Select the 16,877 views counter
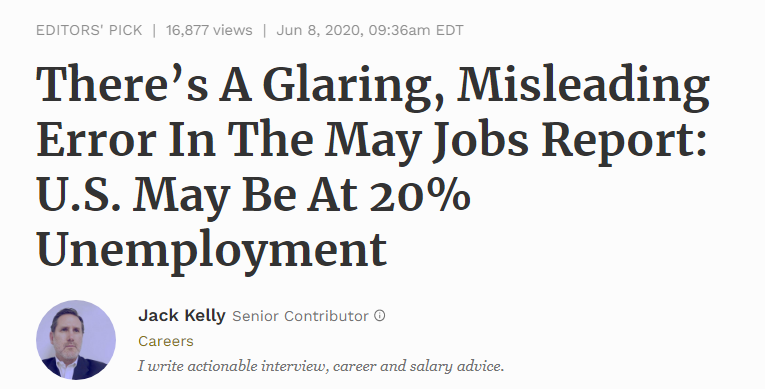This screenshot has height=389, width=765. coord(209,30)
